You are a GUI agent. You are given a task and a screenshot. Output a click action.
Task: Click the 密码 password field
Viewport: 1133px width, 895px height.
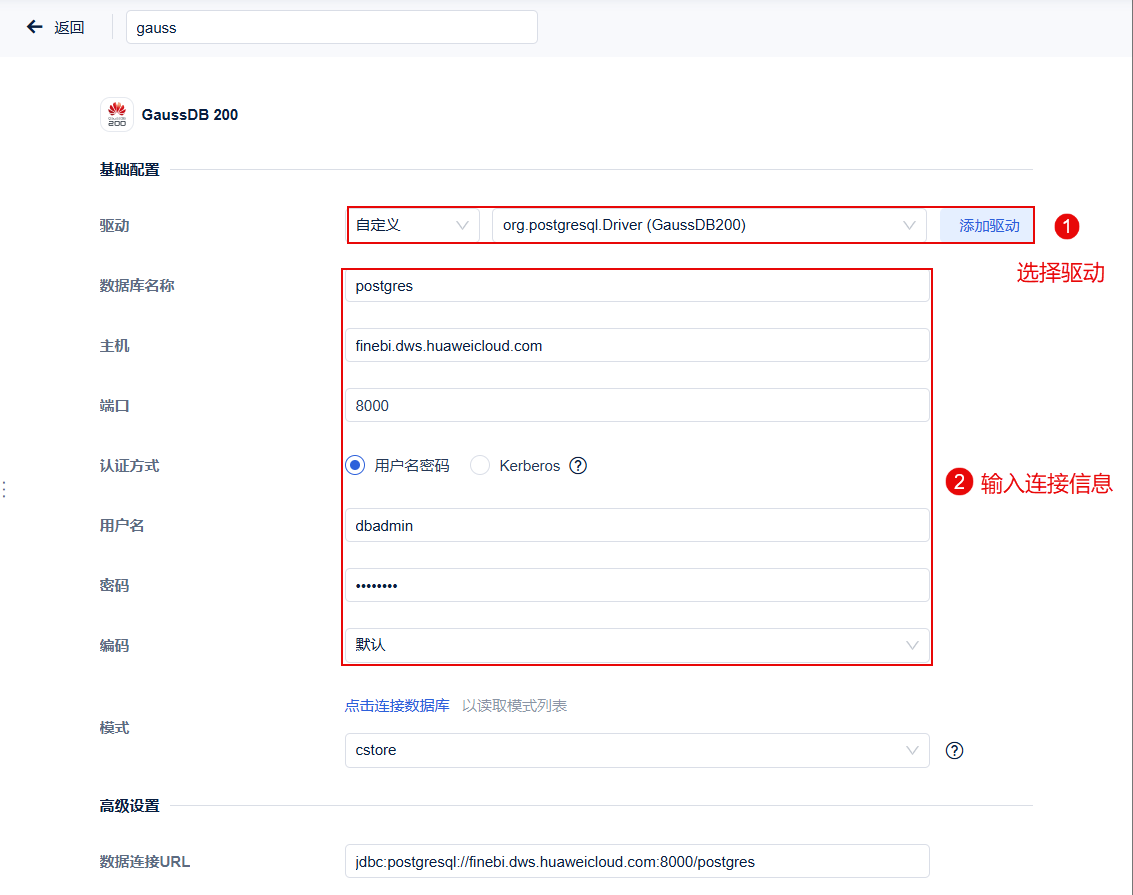coord(637,586)
